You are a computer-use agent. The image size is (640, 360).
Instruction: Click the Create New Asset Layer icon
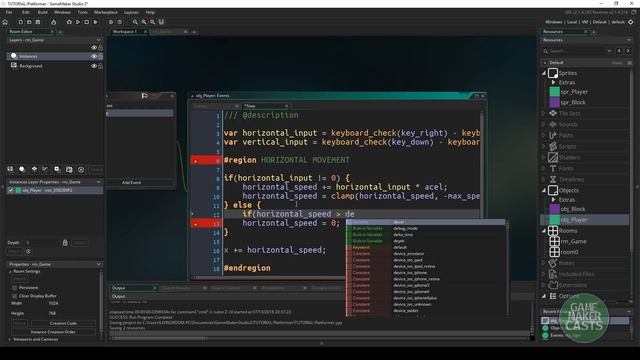pyautogui.click(x=57, y=169)
